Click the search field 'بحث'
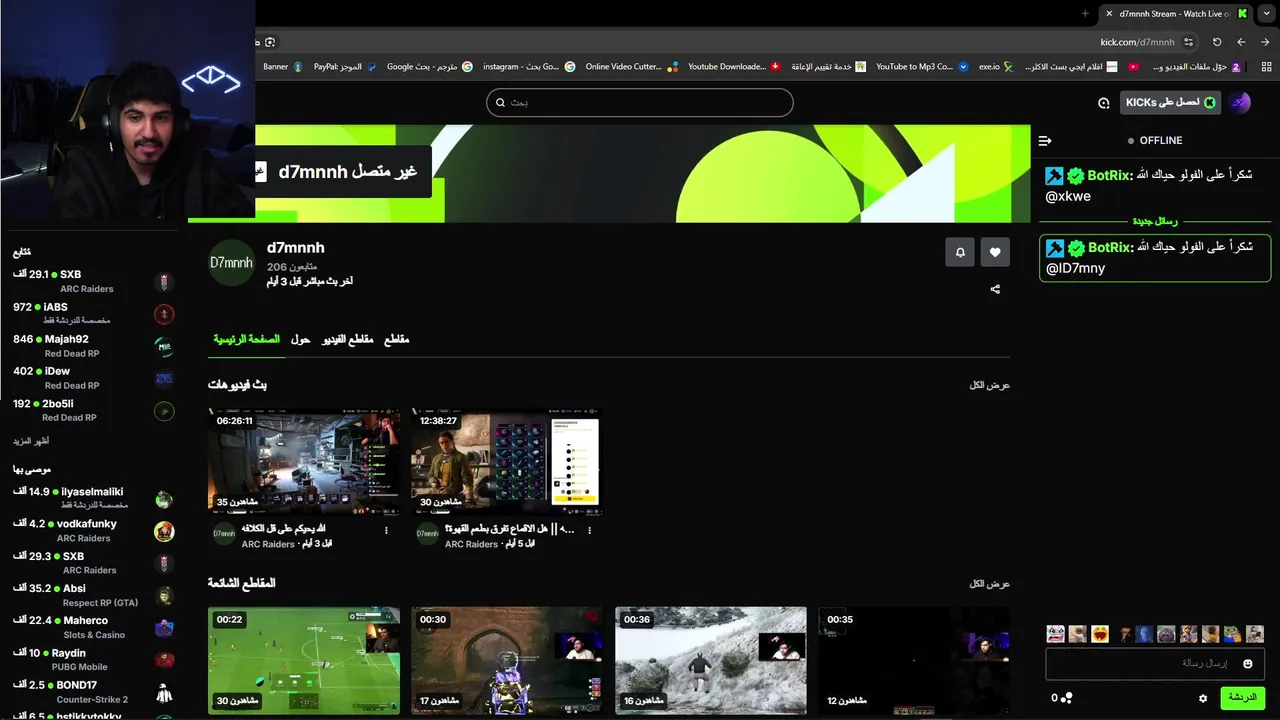This screenshot has height=720, width=1280. point(640,102)
